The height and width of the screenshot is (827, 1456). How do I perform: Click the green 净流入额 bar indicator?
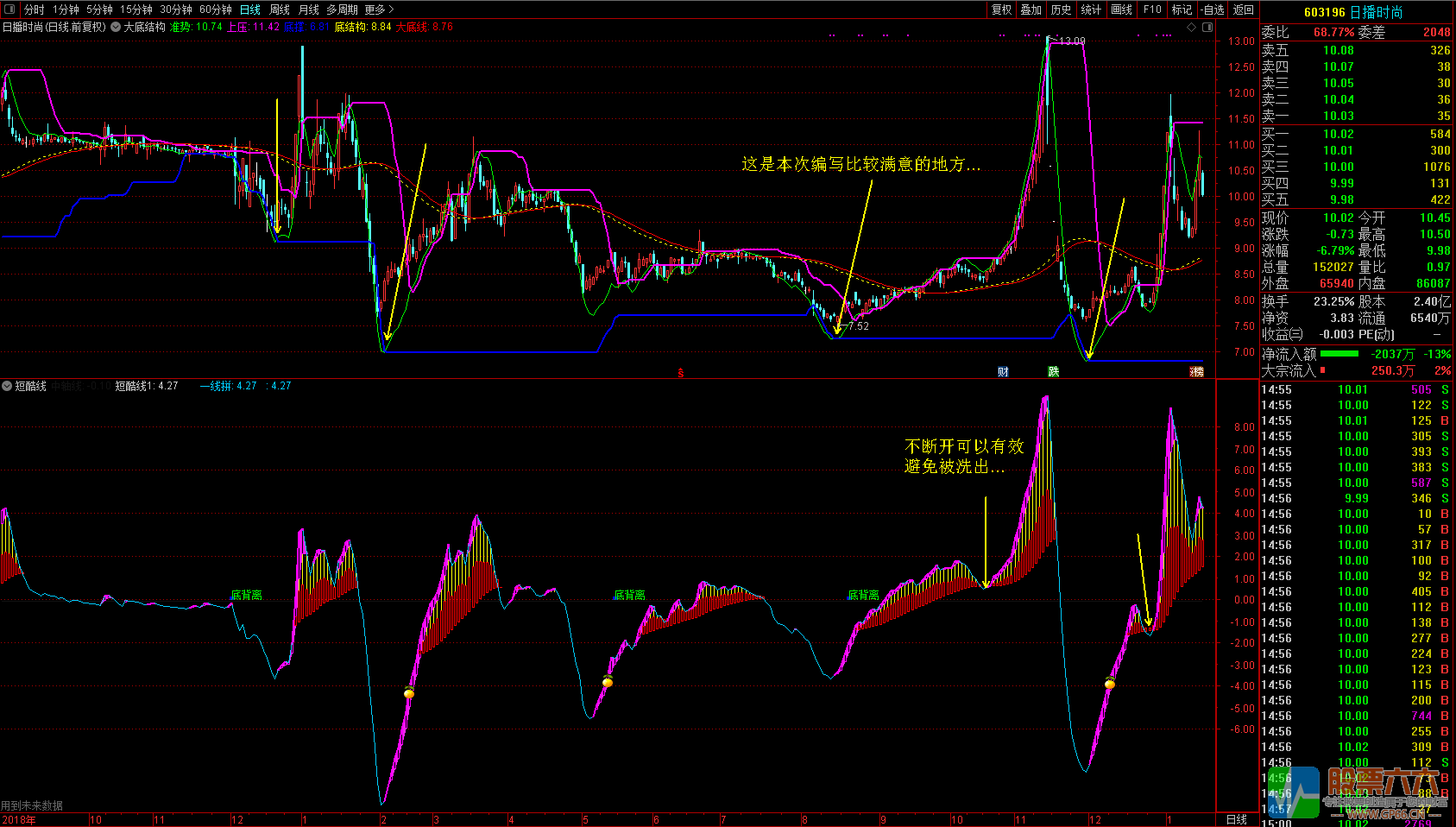1339,354
